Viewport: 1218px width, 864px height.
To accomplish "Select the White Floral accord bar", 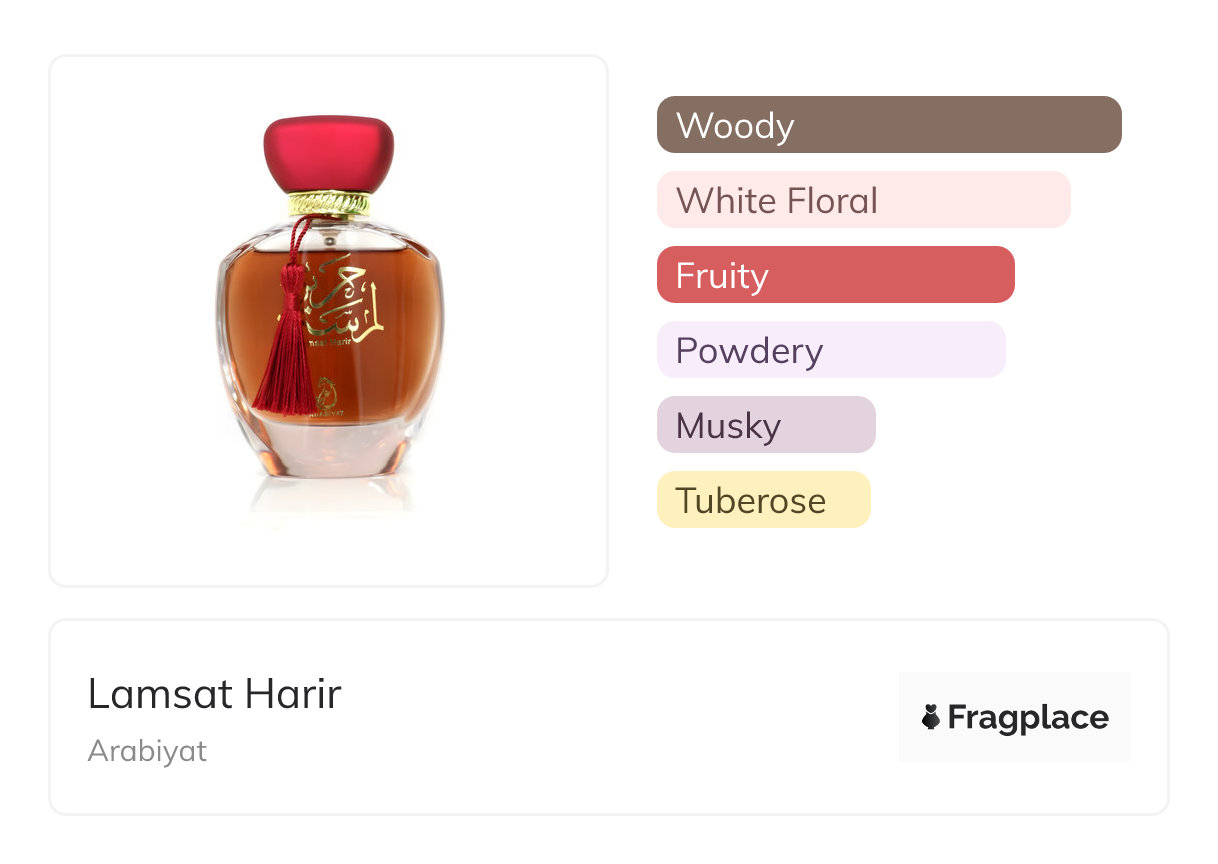I will tap(863, 200).
